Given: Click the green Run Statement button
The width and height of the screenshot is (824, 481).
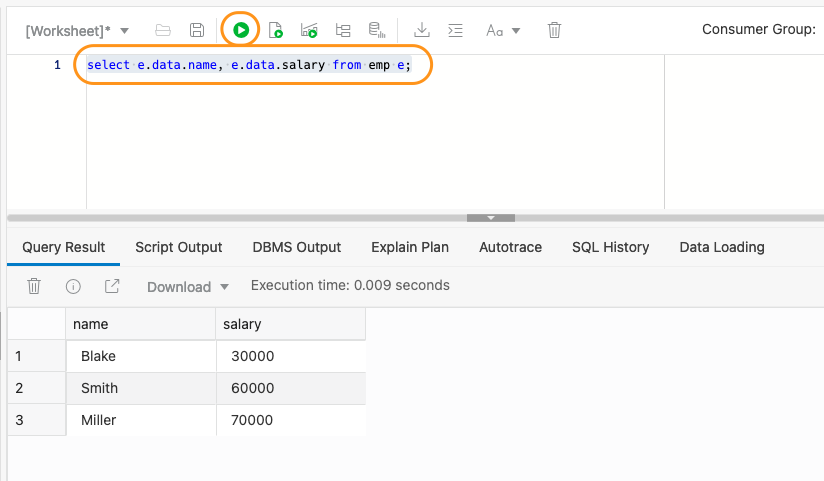Looking at the screenshot, I should tap(240, 30).
